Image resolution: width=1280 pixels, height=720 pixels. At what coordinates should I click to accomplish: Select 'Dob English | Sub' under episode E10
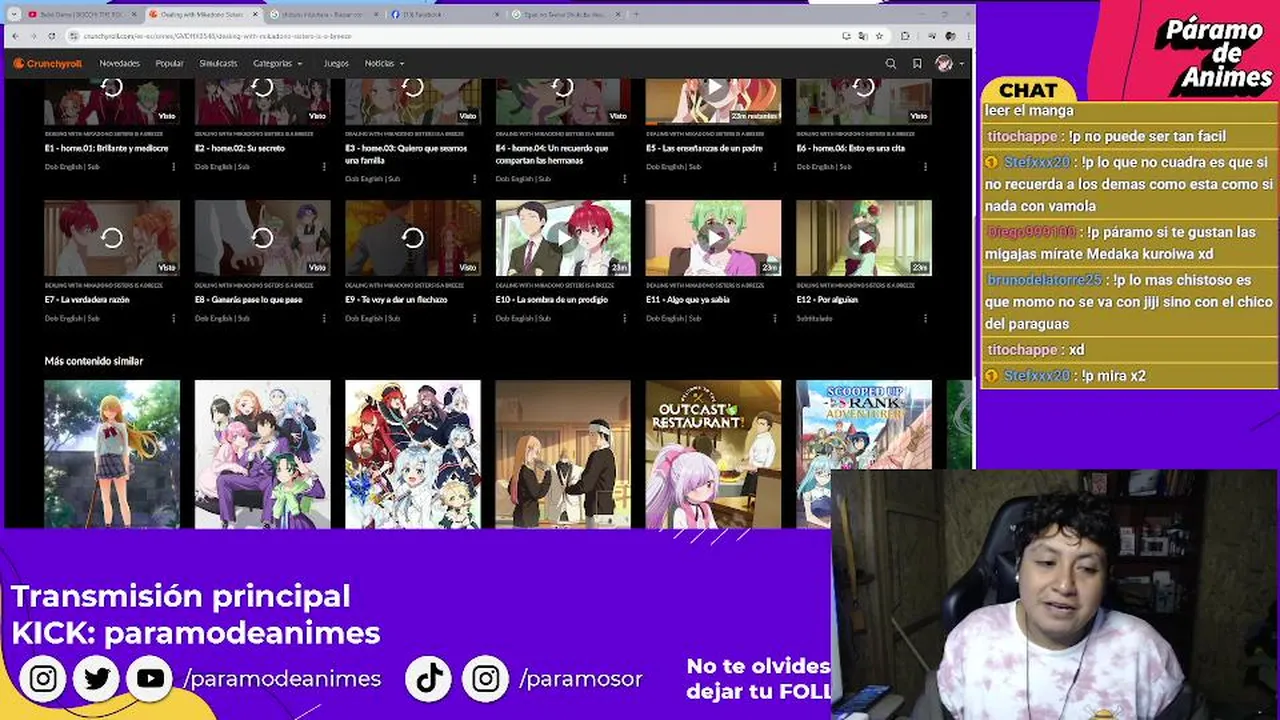coord(523,319)
